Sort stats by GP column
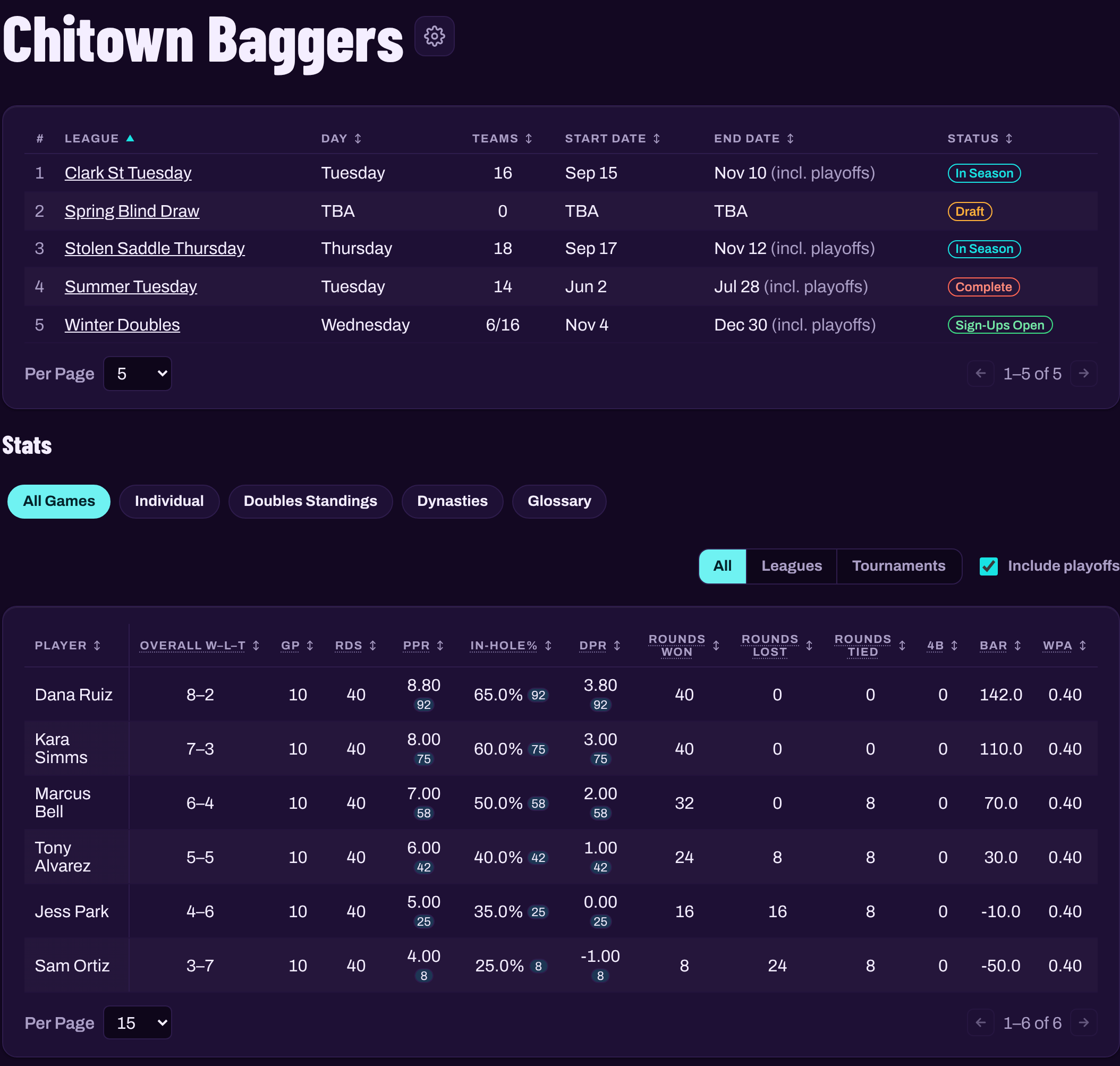This screenshot has width=1120, height=1066. (297, 646)
